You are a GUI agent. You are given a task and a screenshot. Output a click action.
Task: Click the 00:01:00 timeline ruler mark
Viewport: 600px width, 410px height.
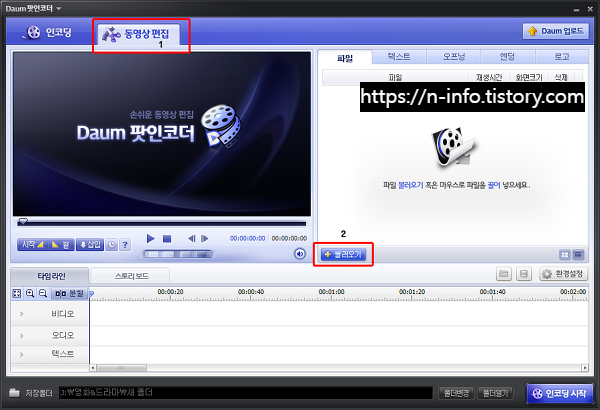pos(331,292)
